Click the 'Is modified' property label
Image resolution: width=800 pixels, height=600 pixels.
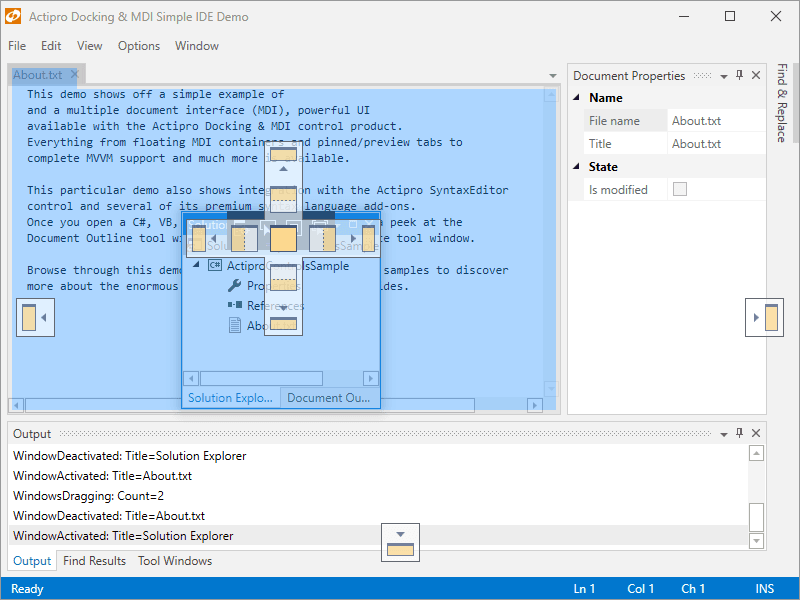(618, 189)
